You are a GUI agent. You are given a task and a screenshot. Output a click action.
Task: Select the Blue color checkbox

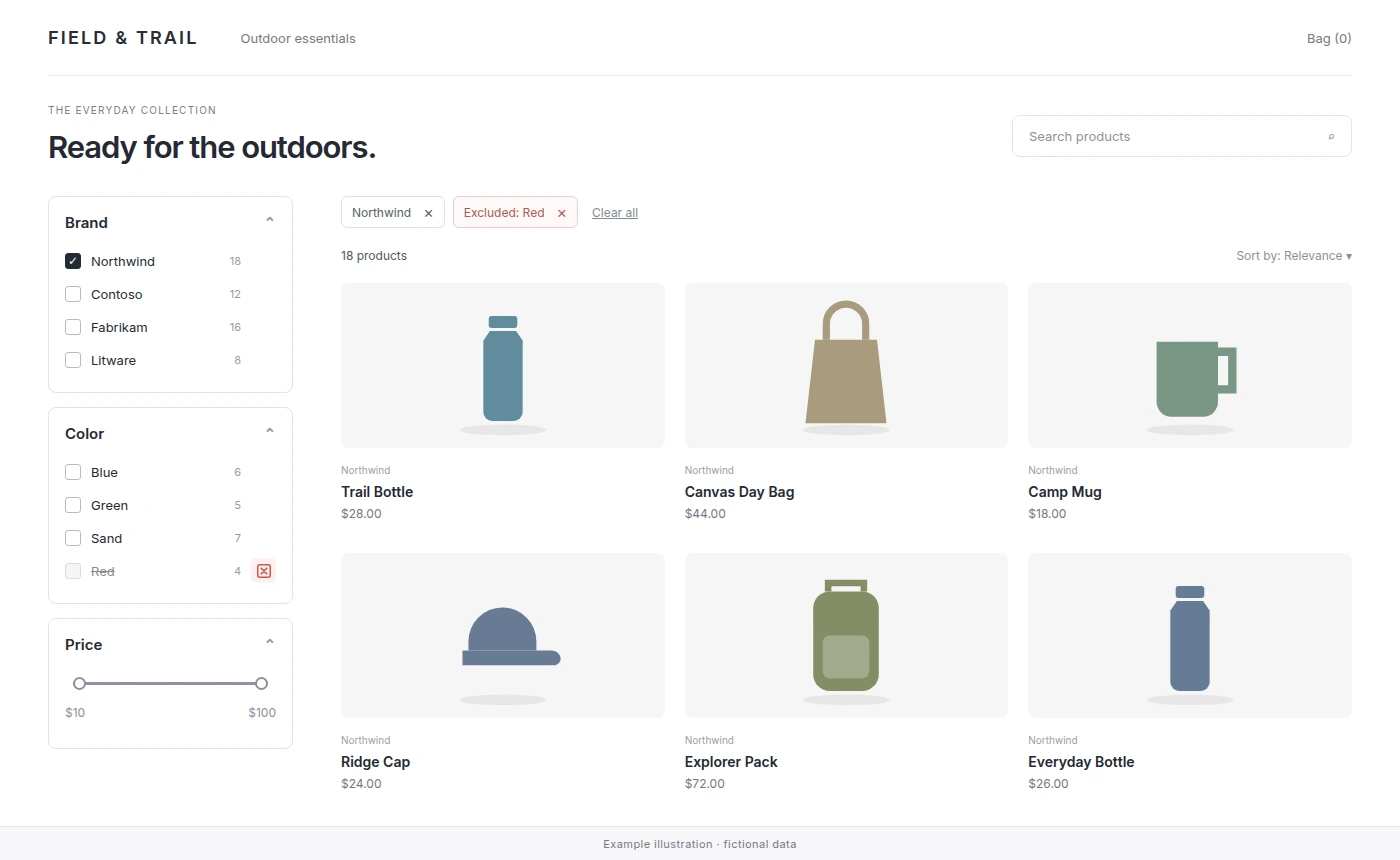click(73, 472)
